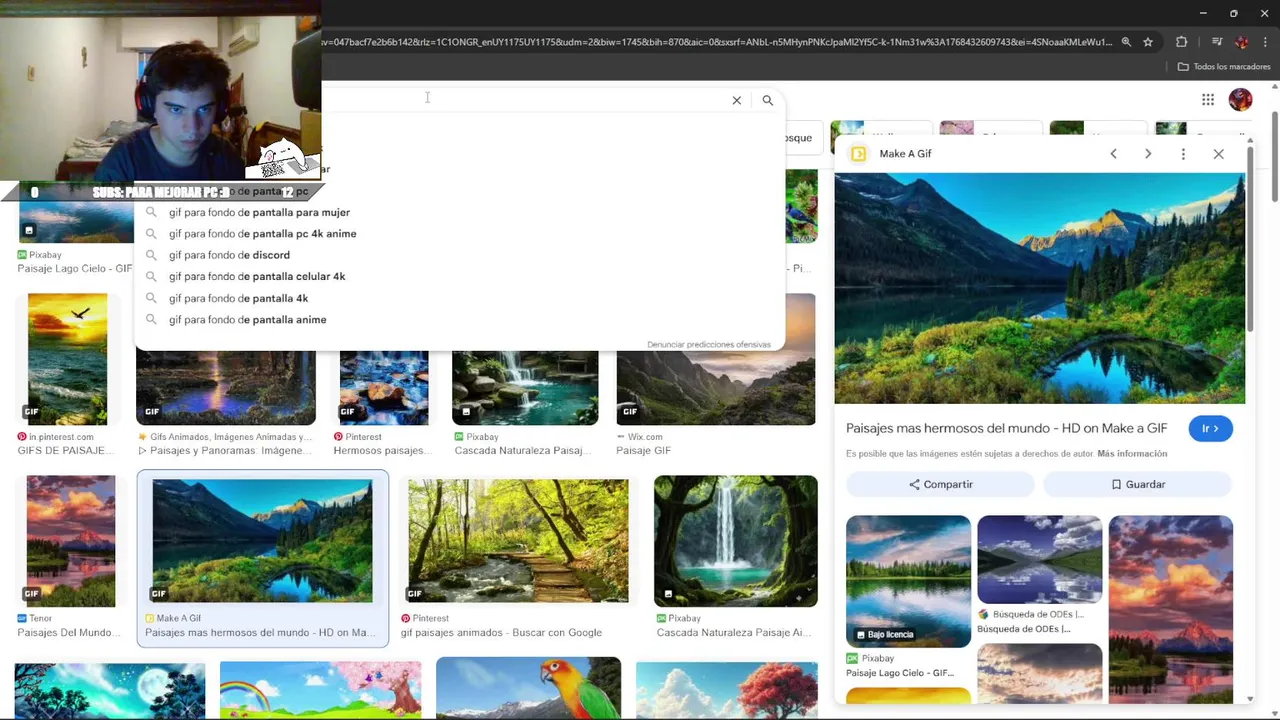
Task: Open the blue stones Pinterest GIF thumbnail
Action: [384, 388]
